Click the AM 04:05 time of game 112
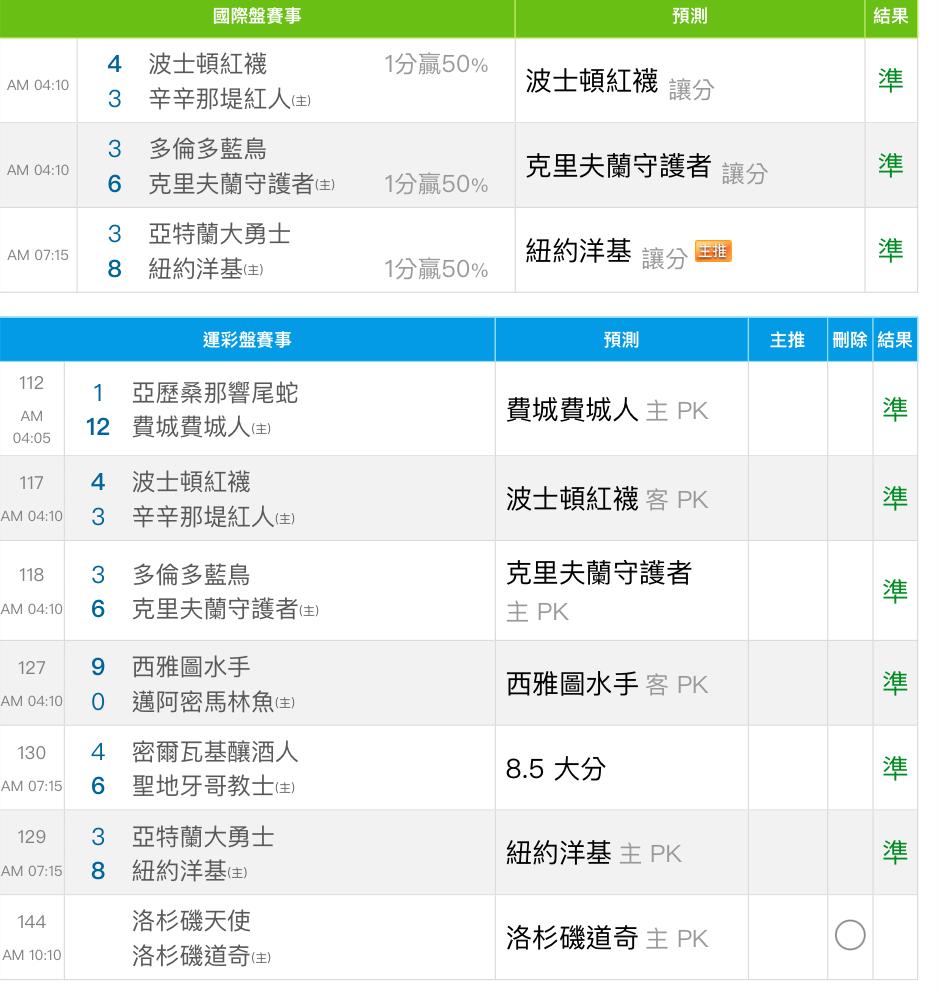 click(x=31, y=427)
